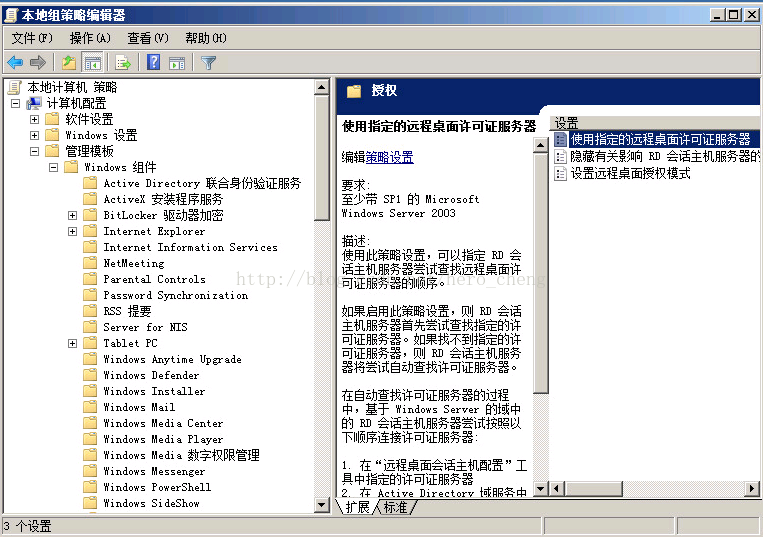This screenshot has height=537, width=763.
Task: Select Windows Media Player tree item
Action: click(x=163, y=440)
